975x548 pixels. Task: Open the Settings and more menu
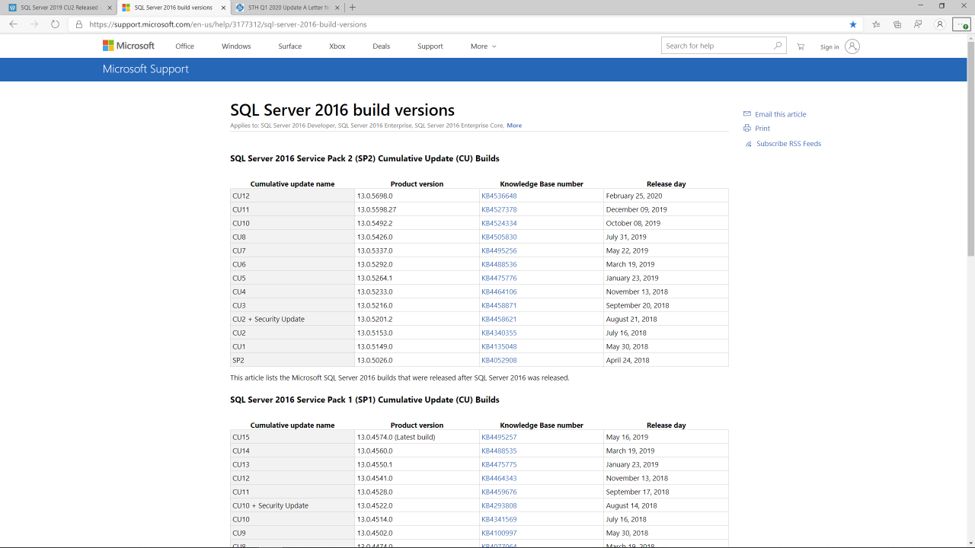point(961,24)
